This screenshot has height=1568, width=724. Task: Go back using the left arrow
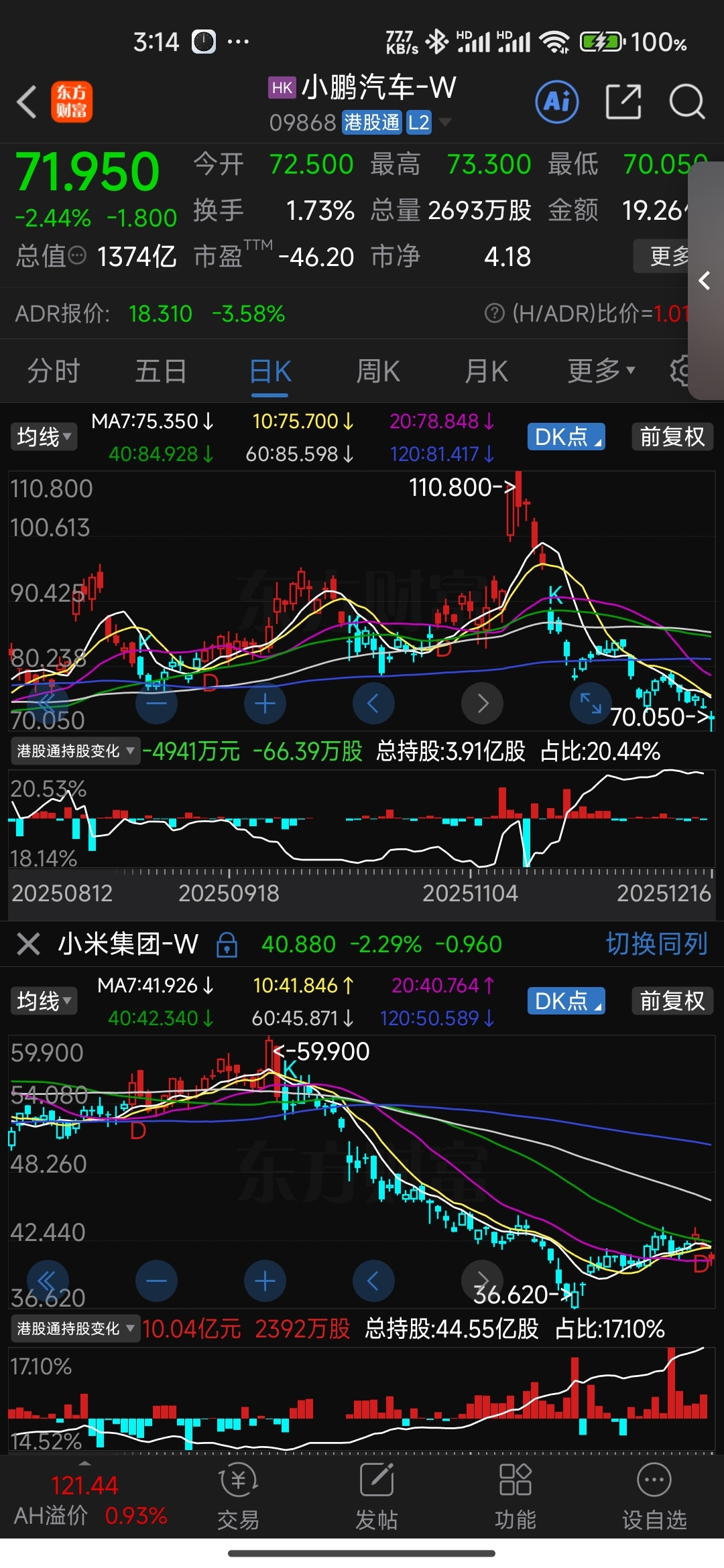point(27,103)
